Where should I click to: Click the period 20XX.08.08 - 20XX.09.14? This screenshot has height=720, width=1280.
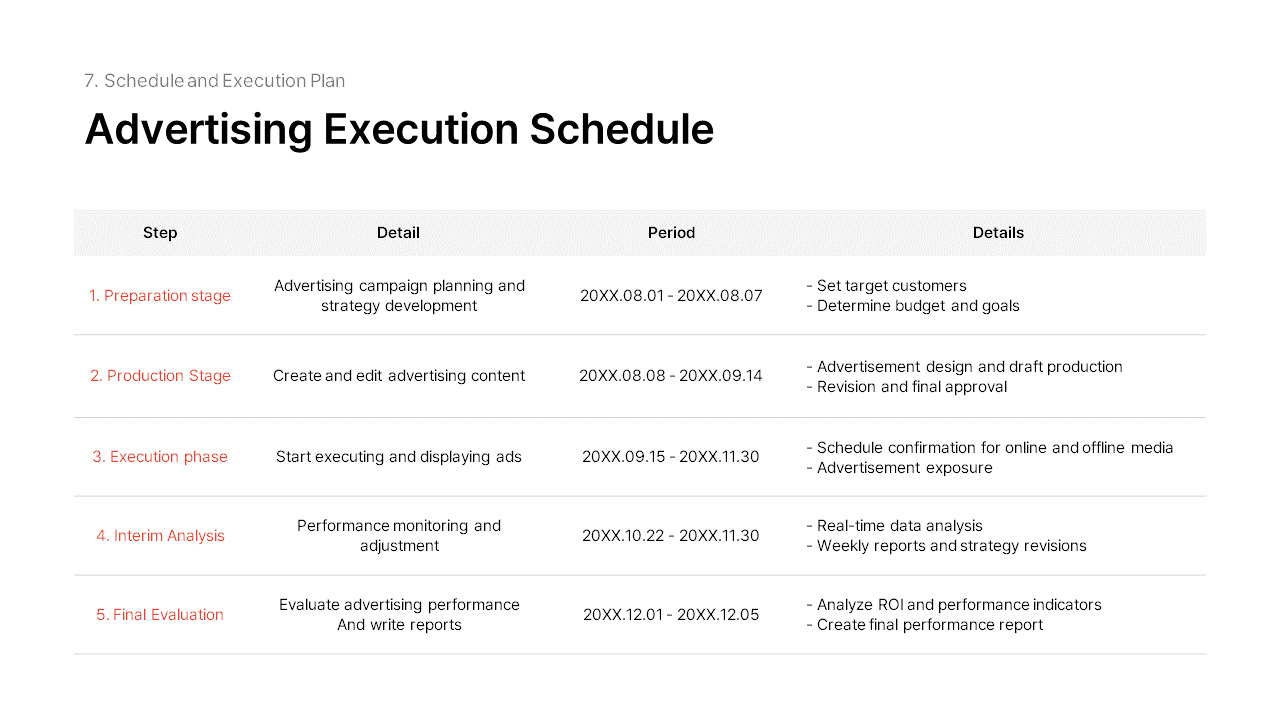pyautogui.click(x=671, y=376)
